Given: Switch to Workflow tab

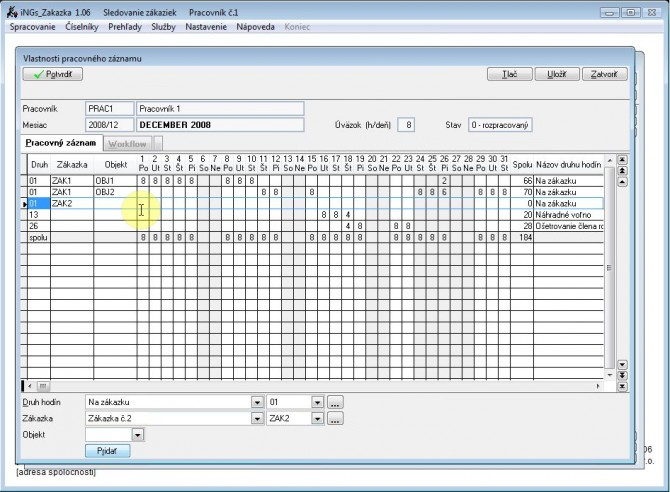Looking at the screenshot, I should tap(127, 144).
